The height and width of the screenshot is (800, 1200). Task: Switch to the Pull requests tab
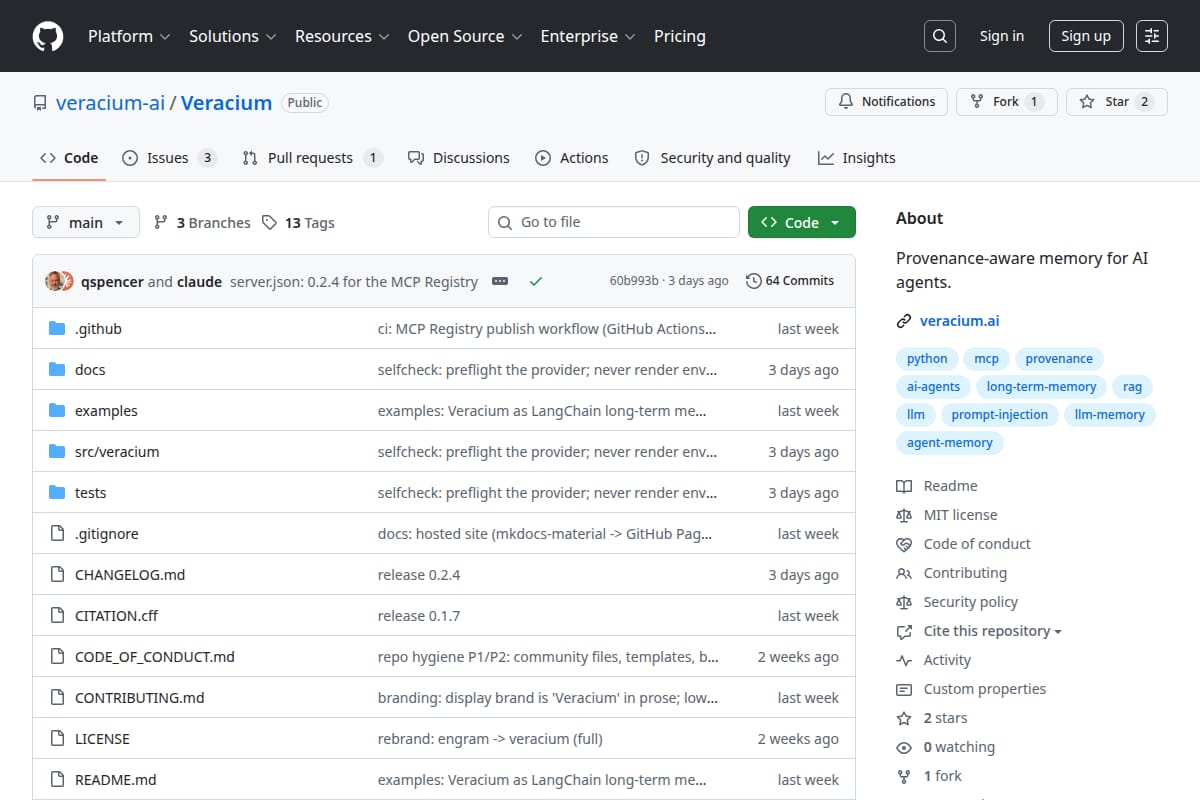pyautogui.click(x=312, y=158)
